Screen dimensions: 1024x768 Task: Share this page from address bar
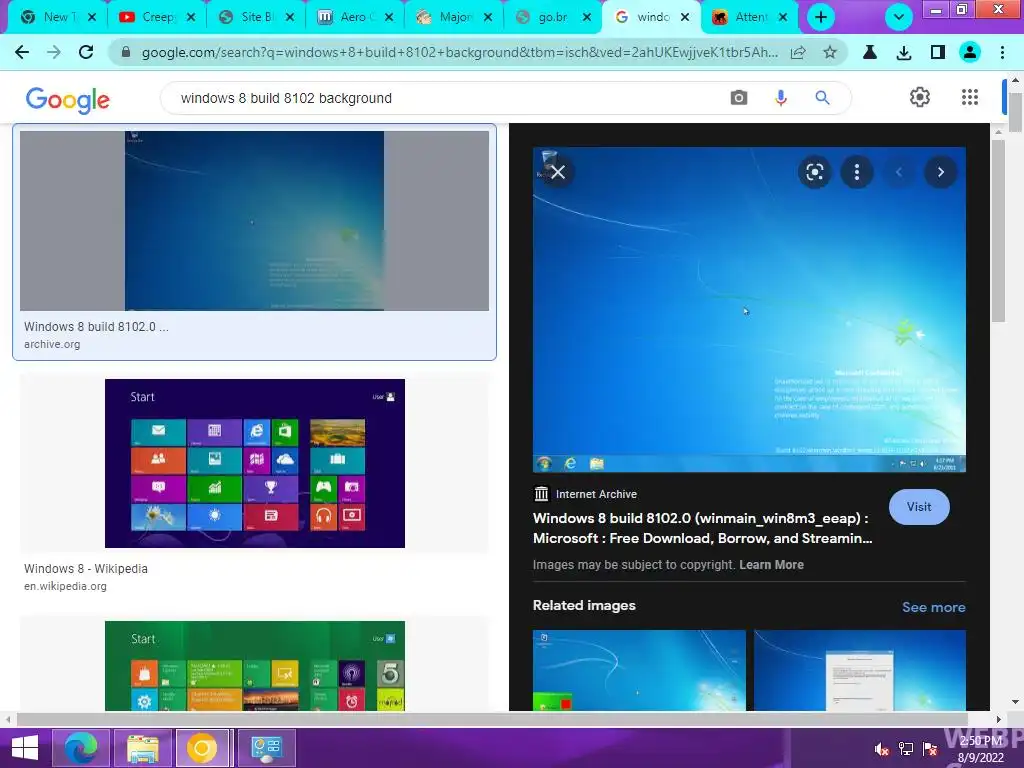point(798,52)
